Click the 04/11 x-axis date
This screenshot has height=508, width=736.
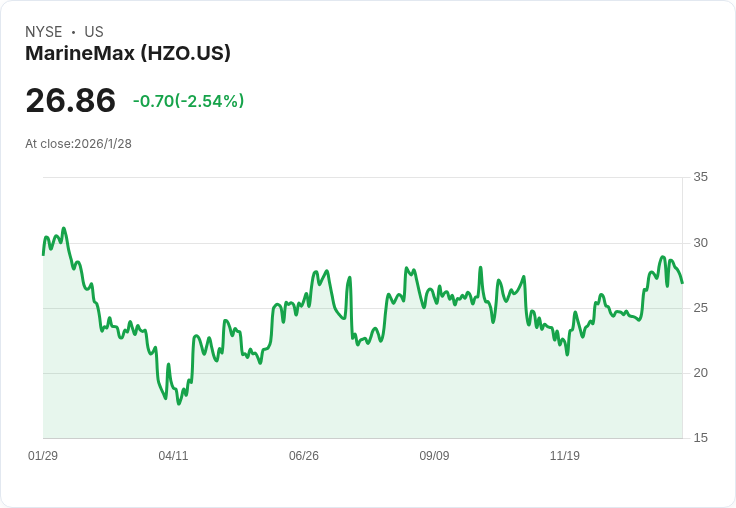tap(173, 456)
